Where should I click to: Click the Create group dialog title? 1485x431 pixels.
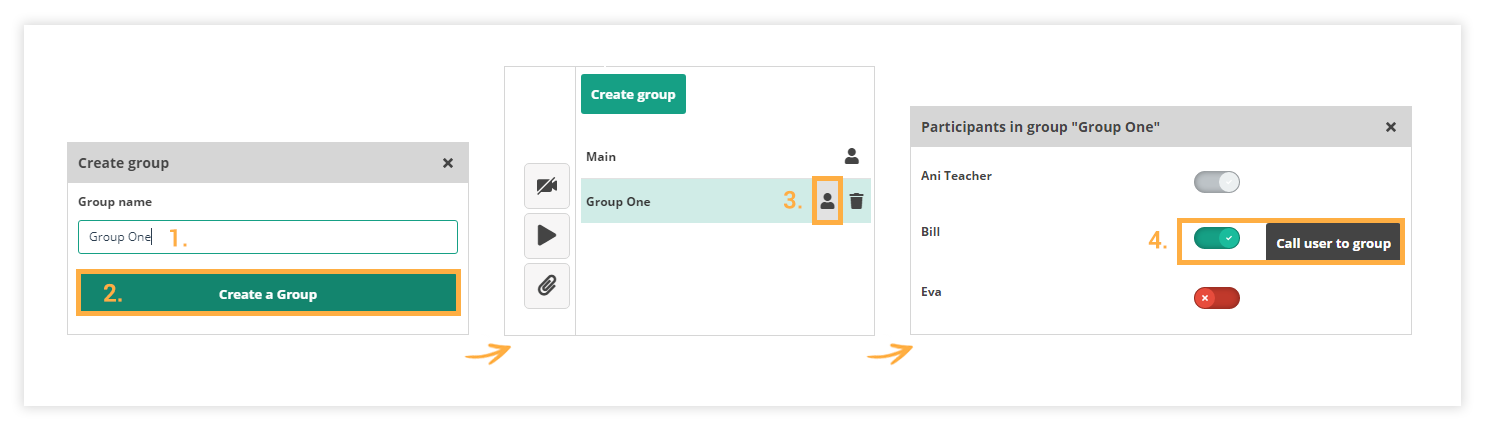124,162
